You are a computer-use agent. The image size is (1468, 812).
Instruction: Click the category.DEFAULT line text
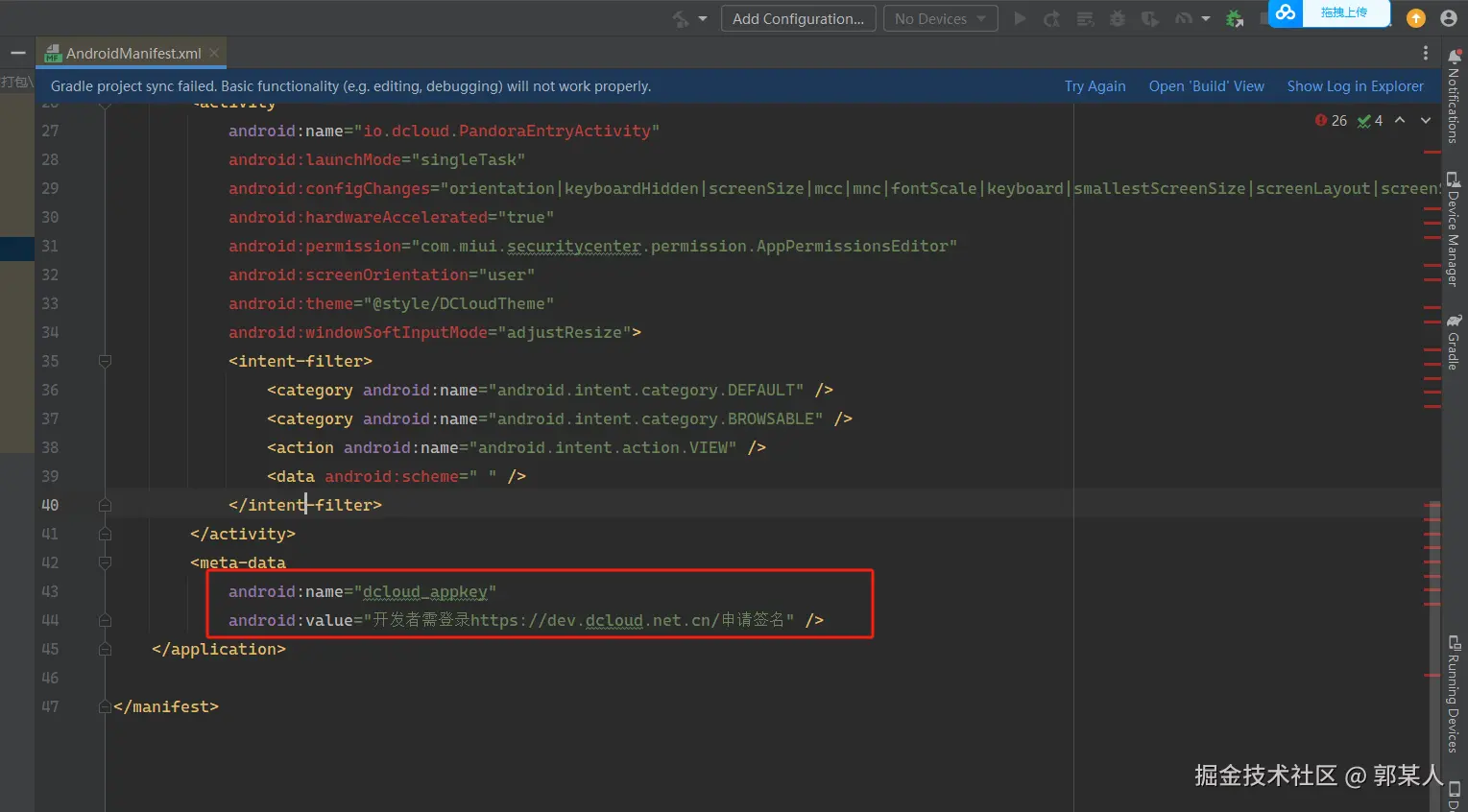[550, 390]
